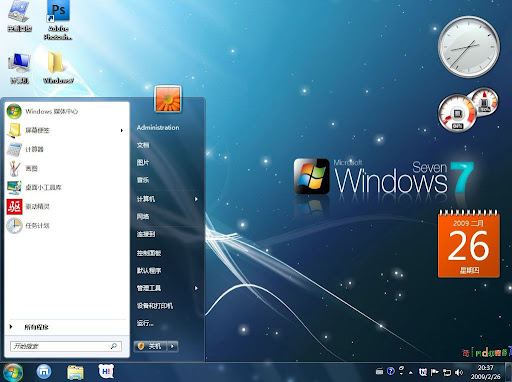Open the volume speaker tray icon
This screenshot has width=512, height=382.
[459, 372]
